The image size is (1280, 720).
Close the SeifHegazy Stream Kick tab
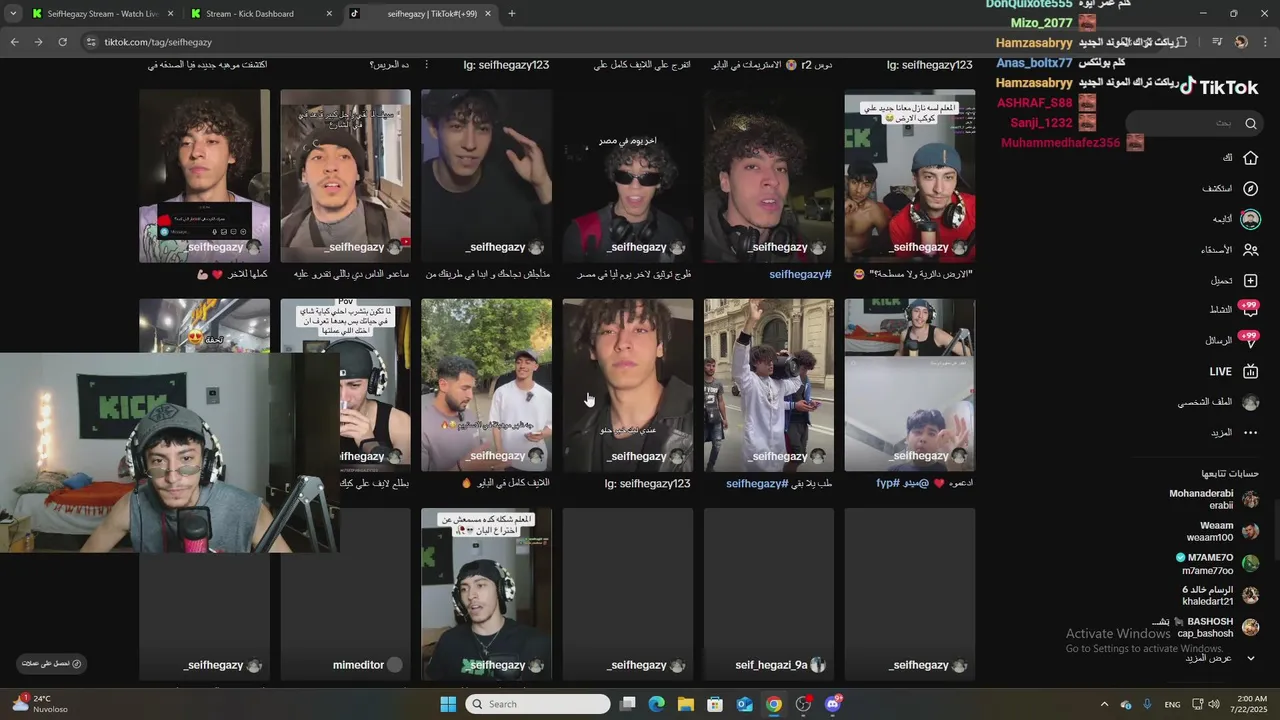(170, 14)
